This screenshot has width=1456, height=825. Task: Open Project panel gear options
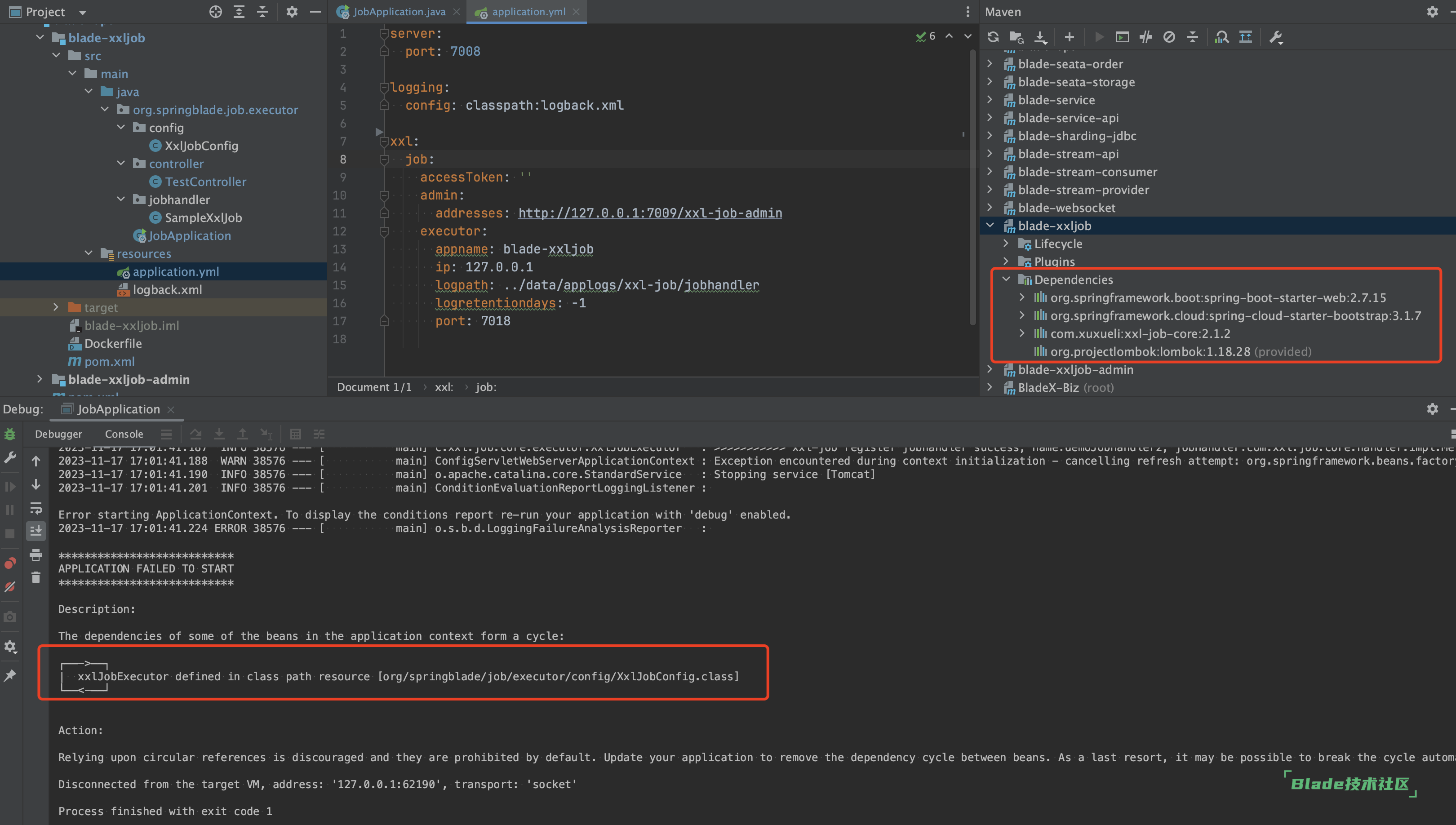[292, 12]
